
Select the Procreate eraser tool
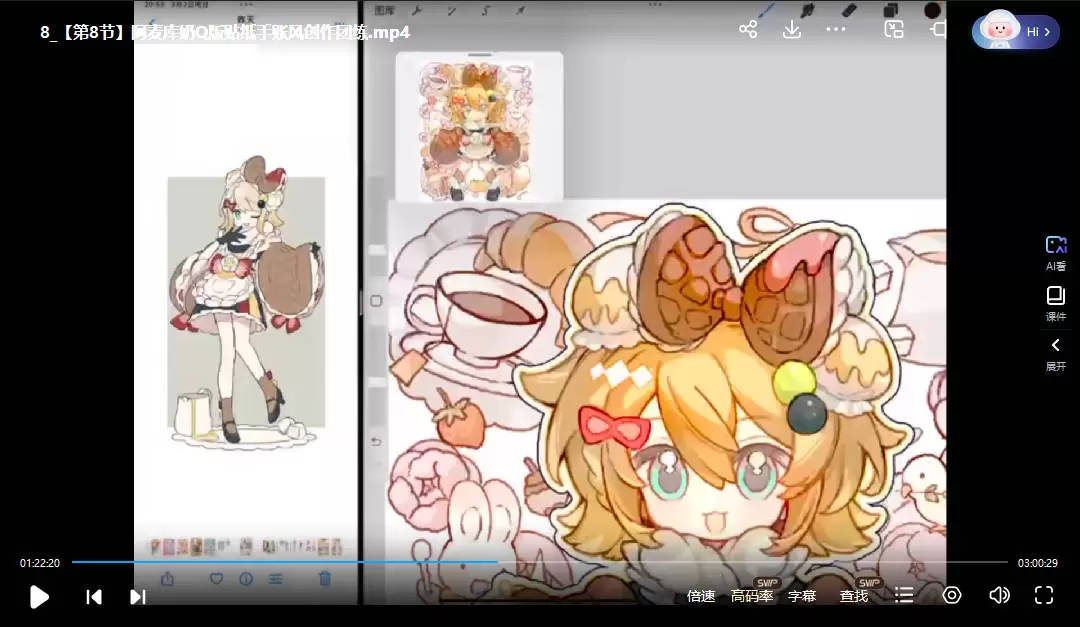tap(849, 10)
